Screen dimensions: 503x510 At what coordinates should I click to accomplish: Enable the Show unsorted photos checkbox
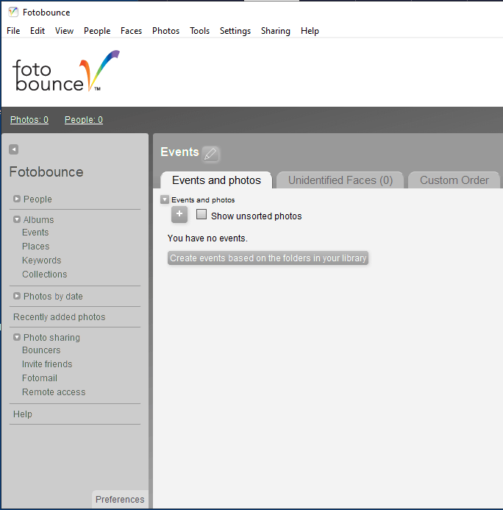[201, 214]
